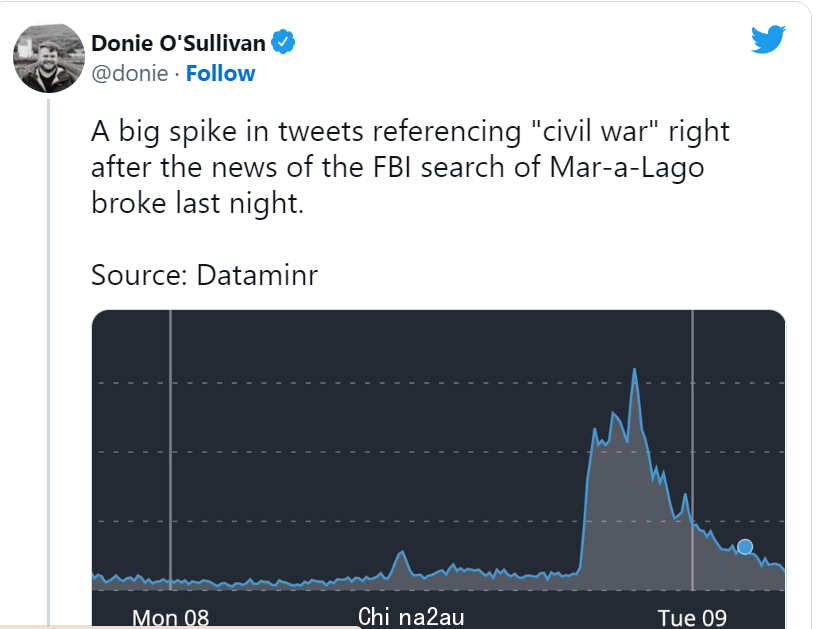
Task: Select the blue data point on chart
Action: tap(745, 547)
